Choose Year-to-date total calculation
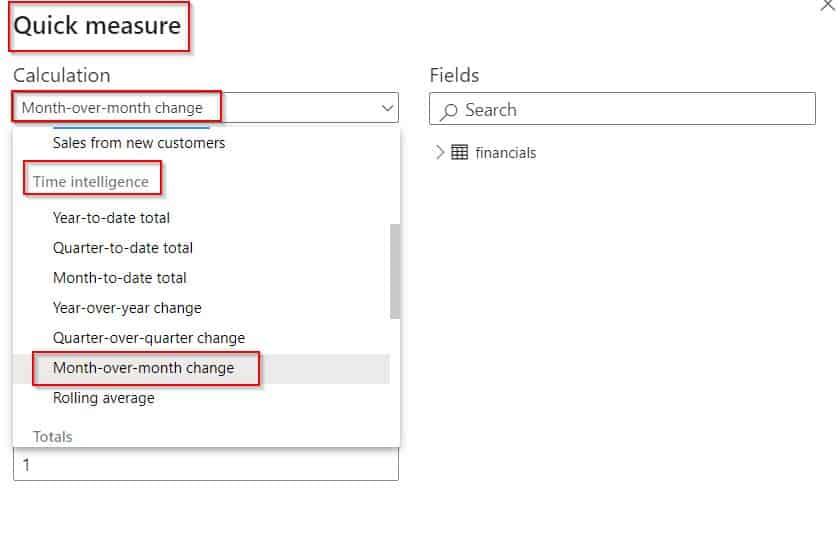This screenshot has width=837, height=538. pos(111,218)
